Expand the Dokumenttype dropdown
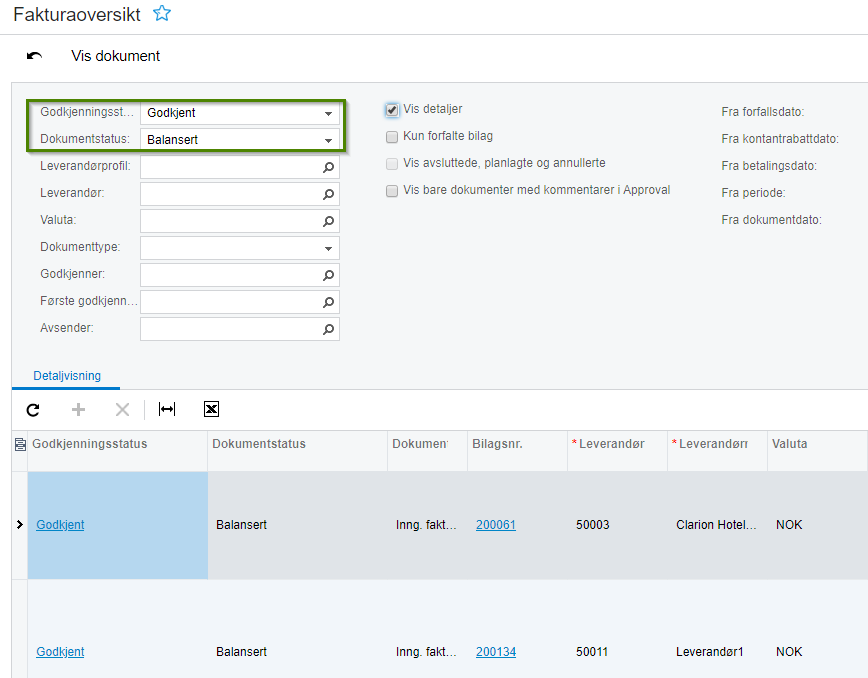 pyautogui.click(x=328, y=248)
